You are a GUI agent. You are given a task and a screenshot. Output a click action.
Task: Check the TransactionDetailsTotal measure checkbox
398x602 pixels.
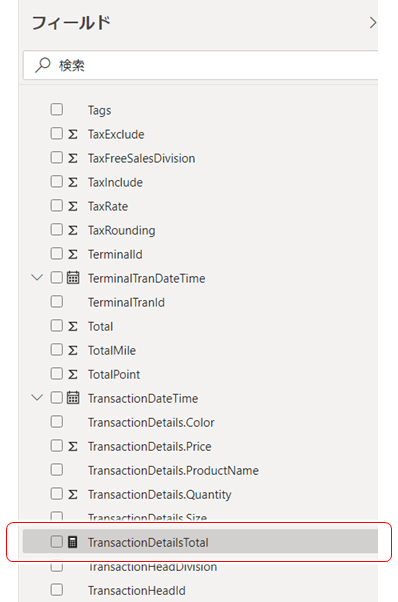coord(57,542)
